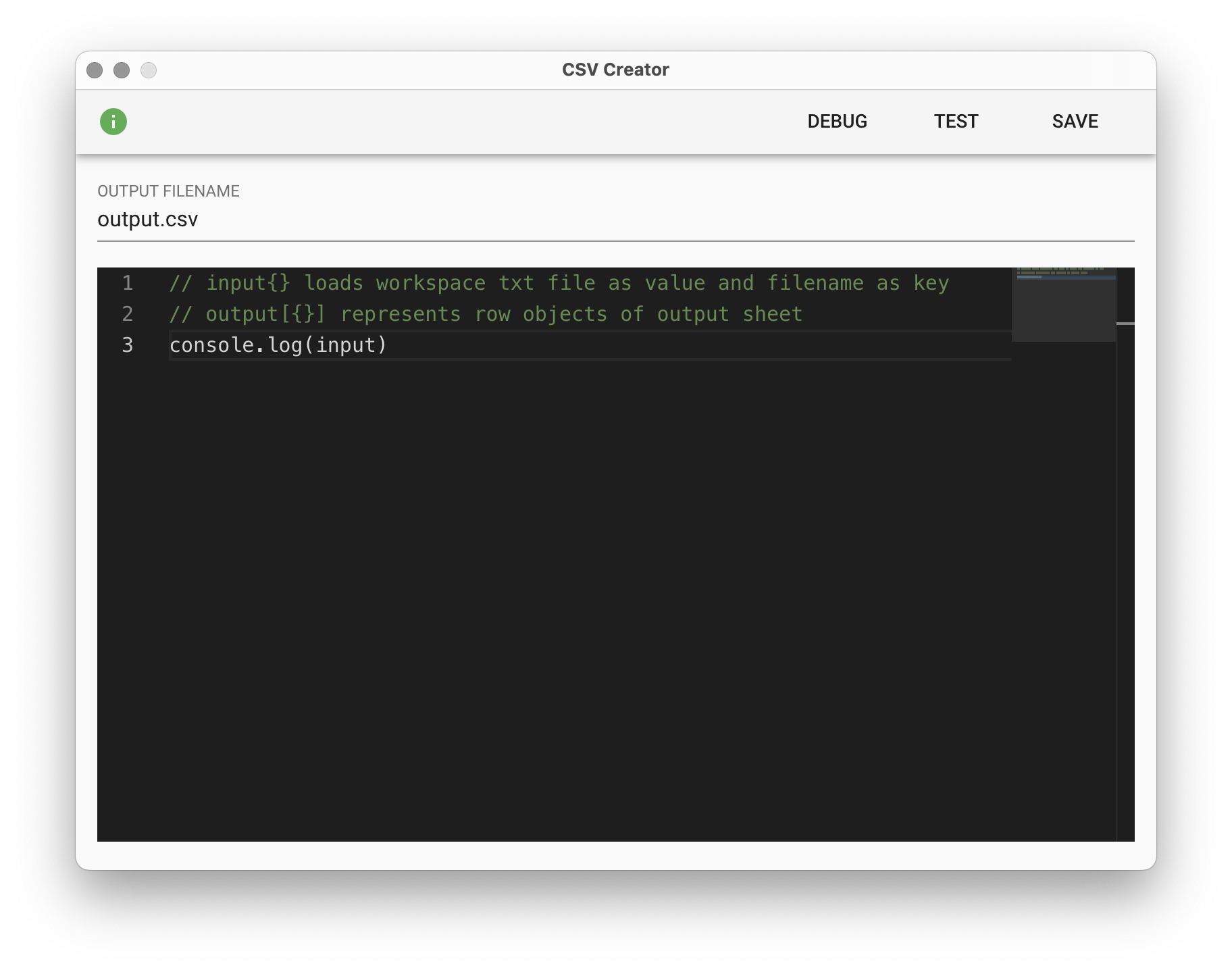Click SAVE in the toolbar
1232x970 pixels.
[x=1075, y=122]
